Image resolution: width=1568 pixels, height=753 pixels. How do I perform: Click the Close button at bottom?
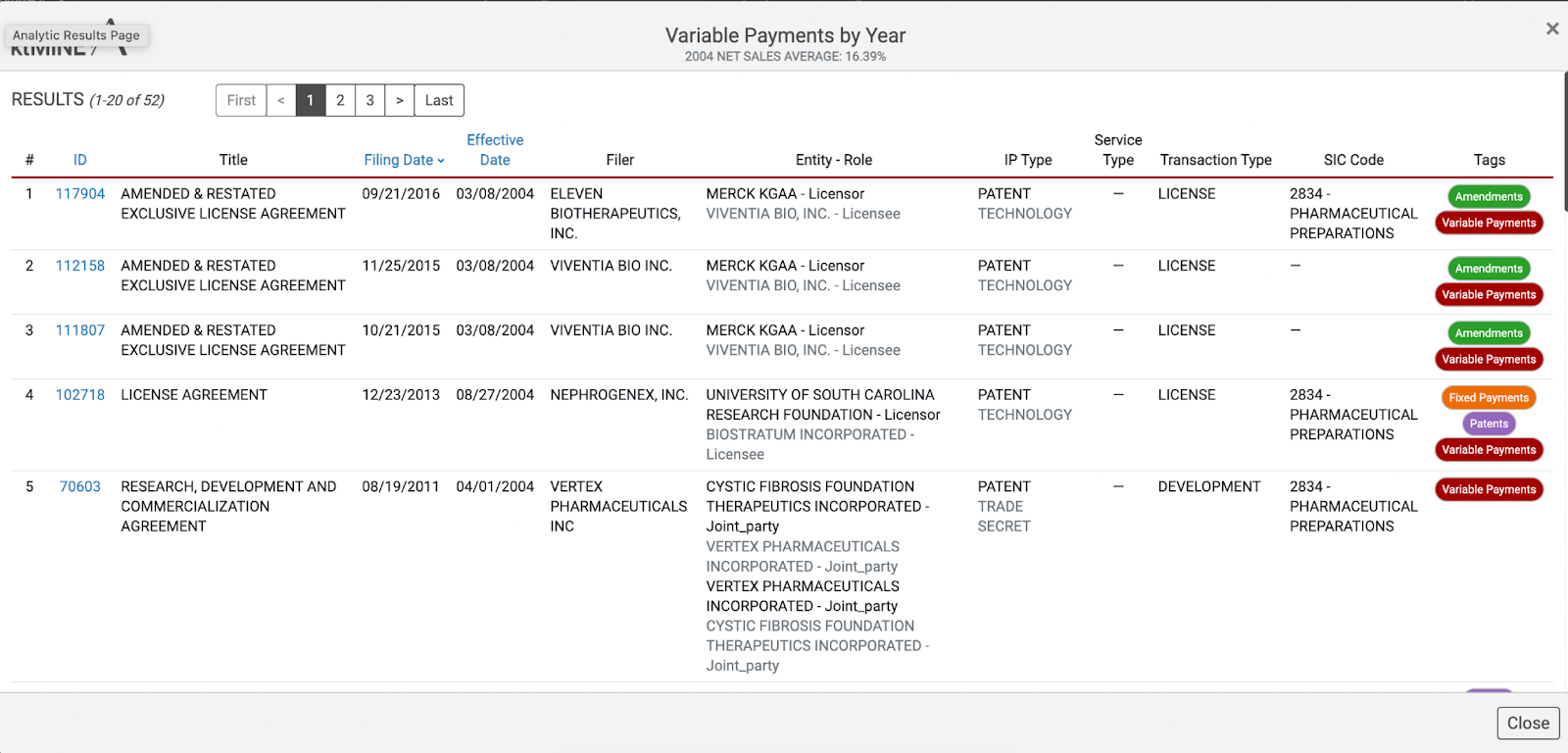pyautogui.click(x=1528, y=723)
